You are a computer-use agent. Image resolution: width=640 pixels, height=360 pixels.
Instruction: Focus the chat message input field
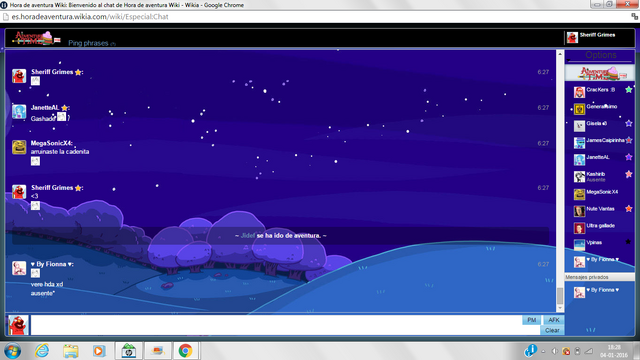(276, 325)
